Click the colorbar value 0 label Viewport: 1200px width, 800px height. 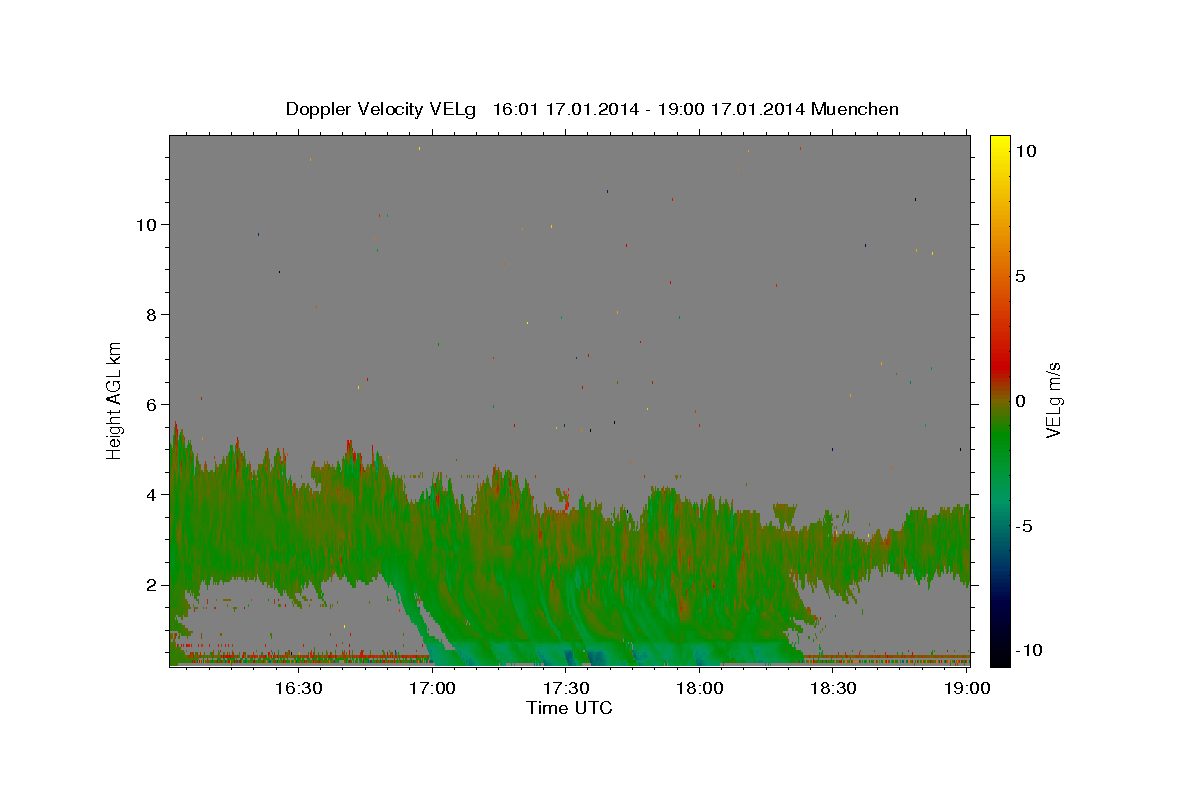(1020, 401)
